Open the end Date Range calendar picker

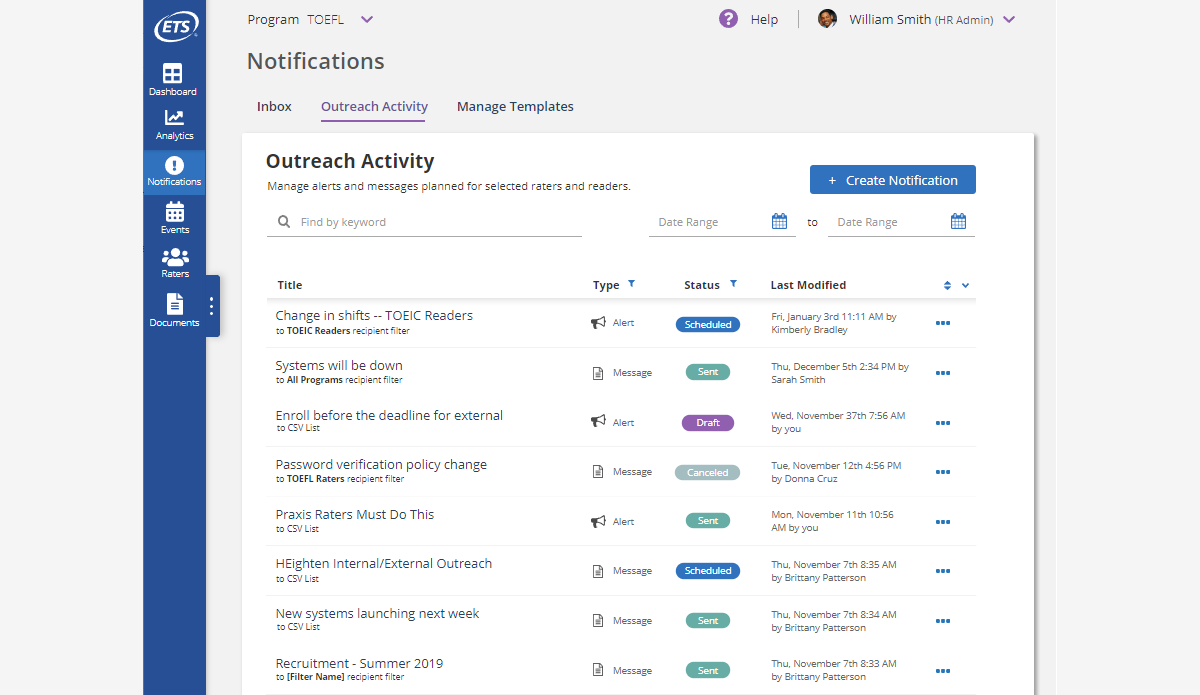(958, 222)
